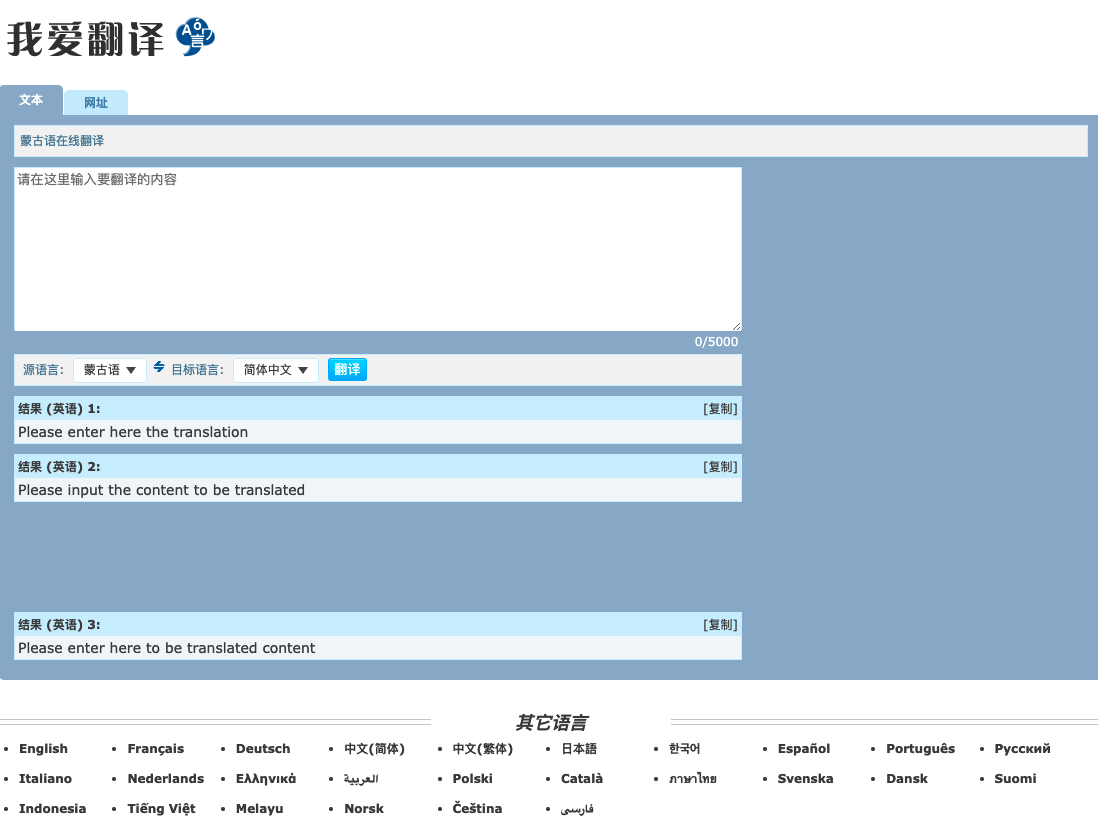Select the Français language link
This screenshot has height=827, width=1098.
point(156,749)
